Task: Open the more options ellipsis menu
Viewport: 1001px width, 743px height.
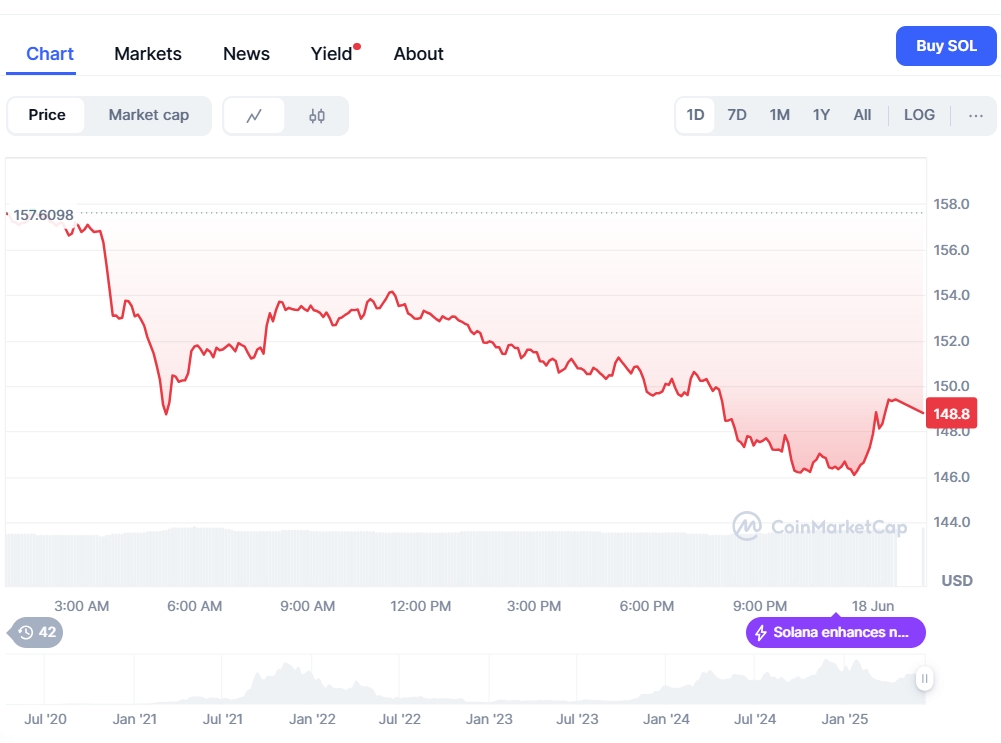Action: click(976, 115)
